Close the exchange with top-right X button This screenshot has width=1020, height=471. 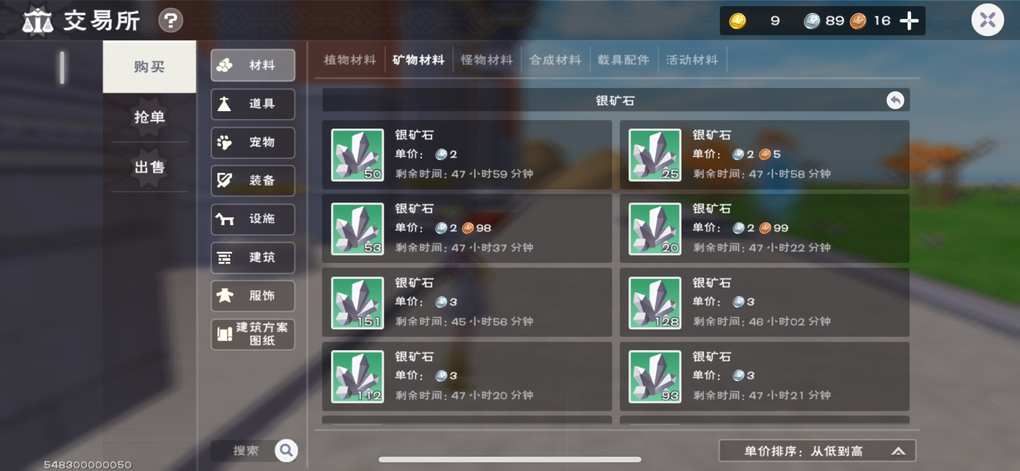coord(987,21)
